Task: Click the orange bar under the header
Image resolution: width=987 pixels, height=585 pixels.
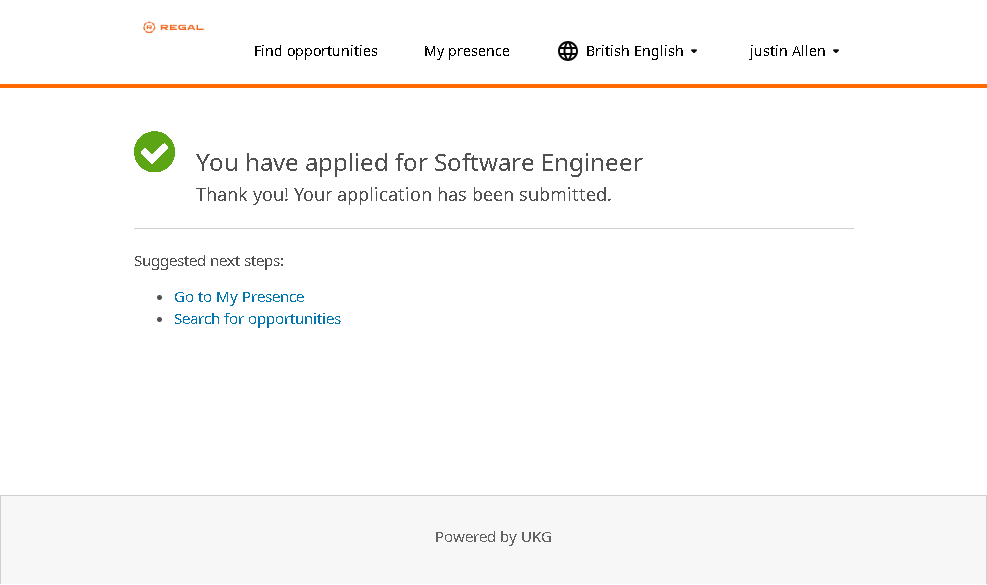Action: tap(493, 86)
